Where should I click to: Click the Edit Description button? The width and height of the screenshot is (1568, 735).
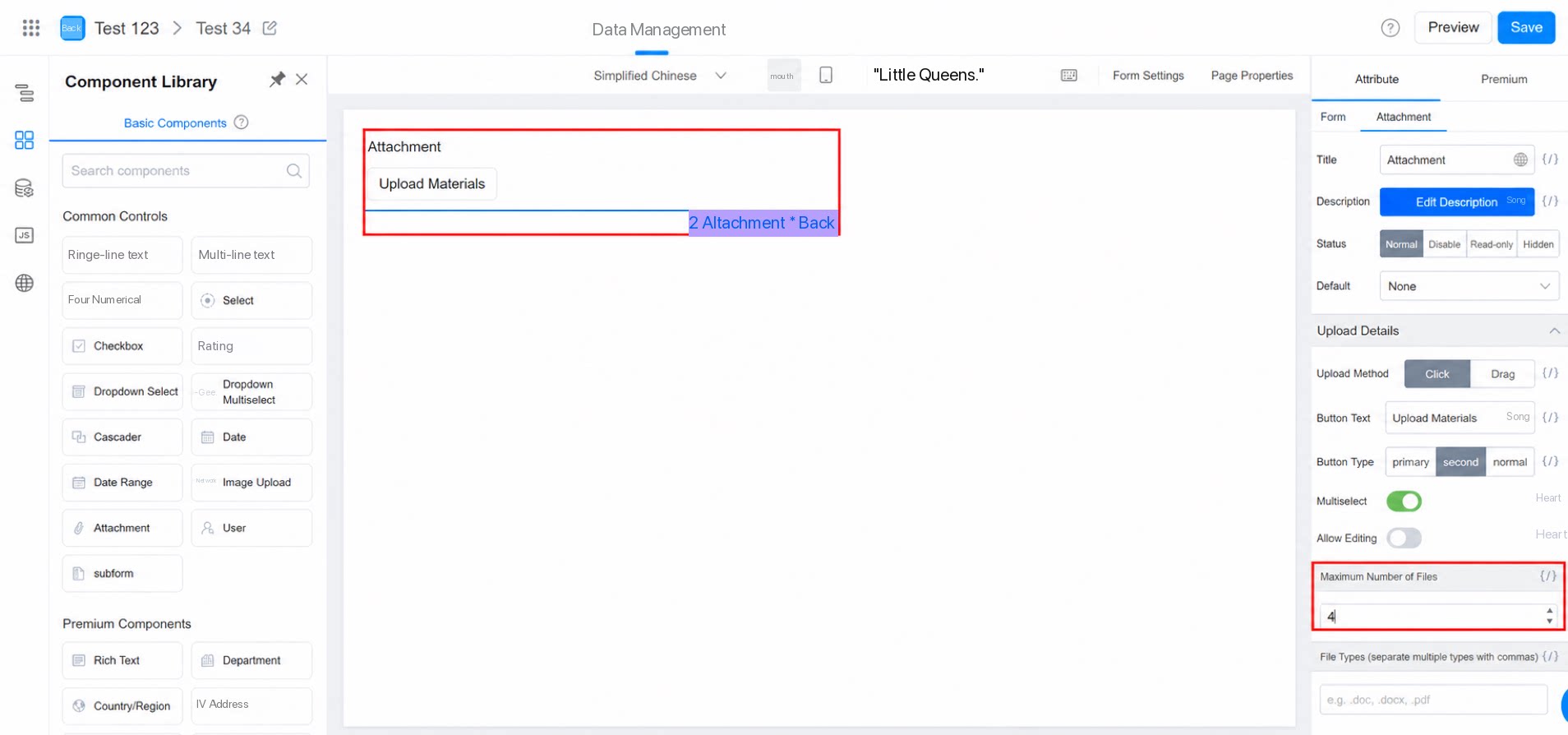click(1456, 201)
